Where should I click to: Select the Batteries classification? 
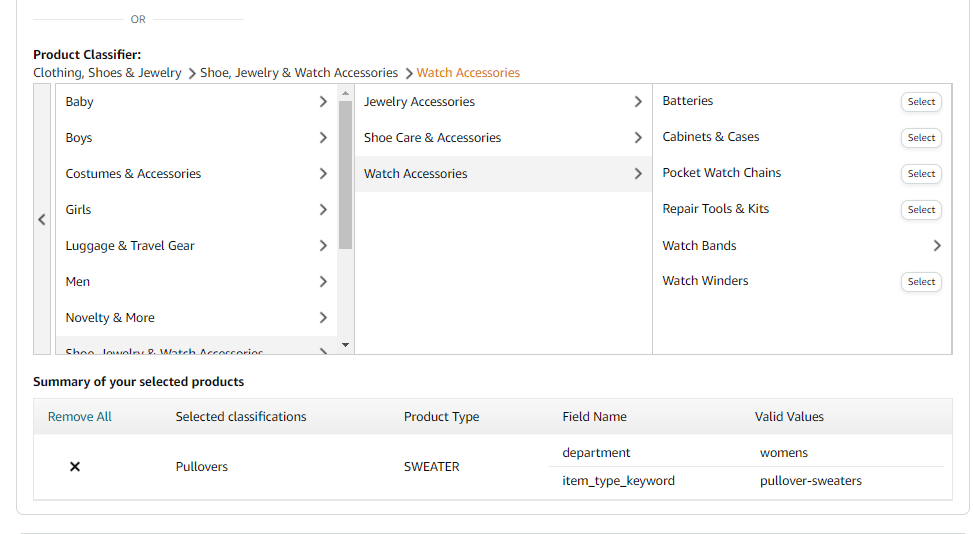921,102
